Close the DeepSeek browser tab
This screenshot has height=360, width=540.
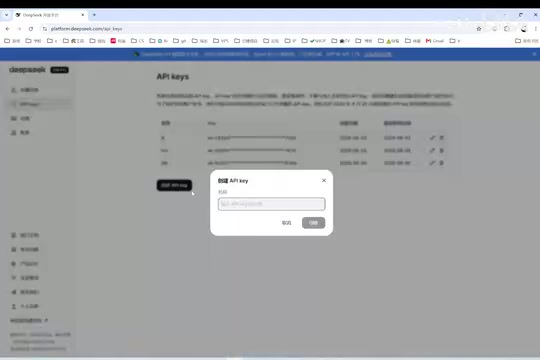pos(83,15)
